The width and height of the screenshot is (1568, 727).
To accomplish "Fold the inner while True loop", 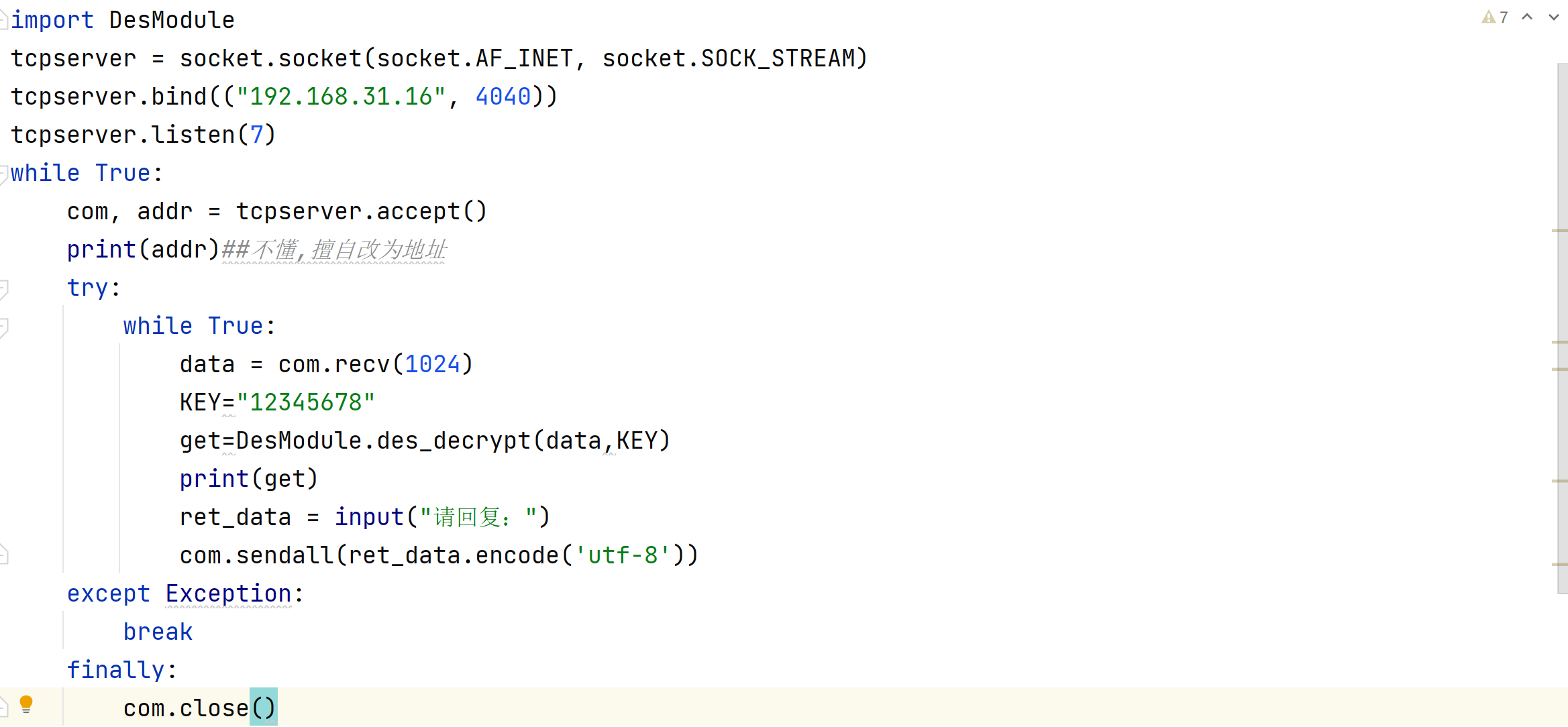I will coord(4,327).
